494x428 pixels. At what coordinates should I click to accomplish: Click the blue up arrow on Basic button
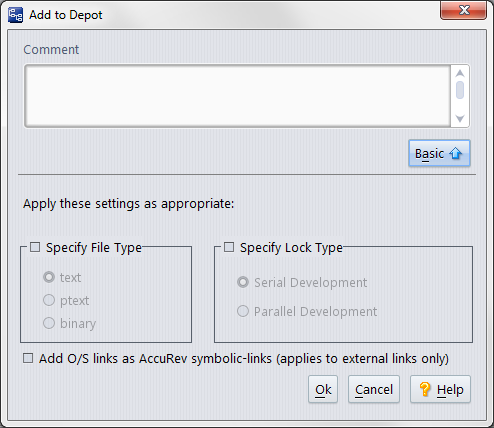point(455,153)
